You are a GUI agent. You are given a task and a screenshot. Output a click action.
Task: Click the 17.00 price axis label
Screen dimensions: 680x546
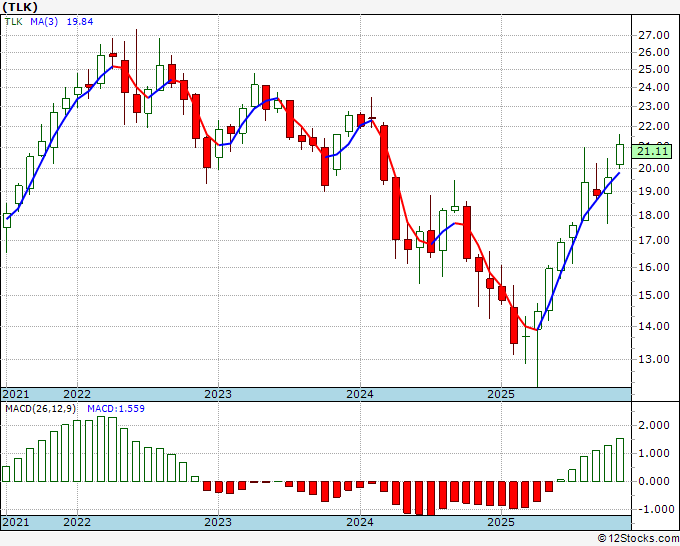654,240
